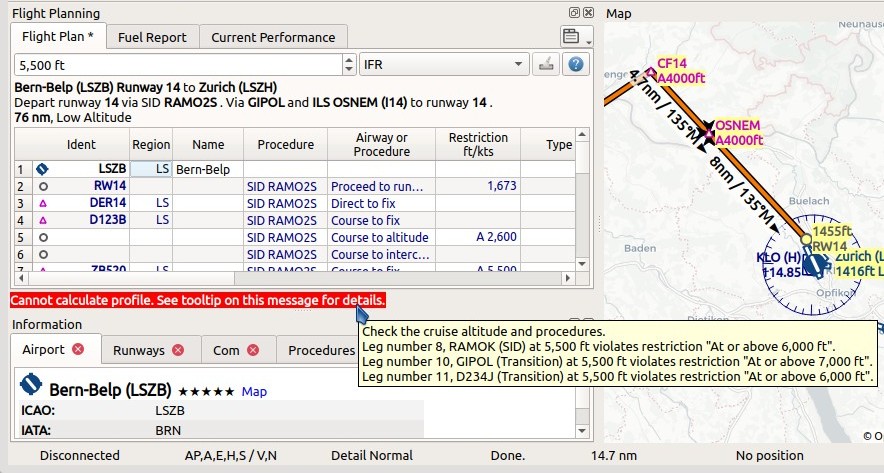Click the OSNEM waypoint marker on map

[709, 134]
